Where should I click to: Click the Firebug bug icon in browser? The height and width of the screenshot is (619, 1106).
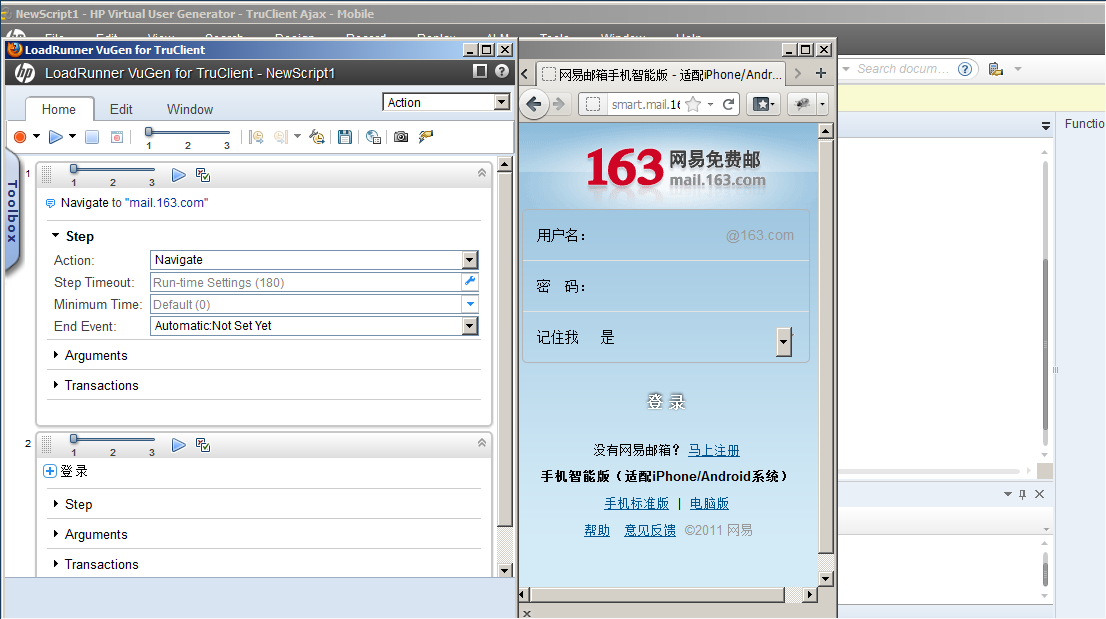[x=802, y=104]
